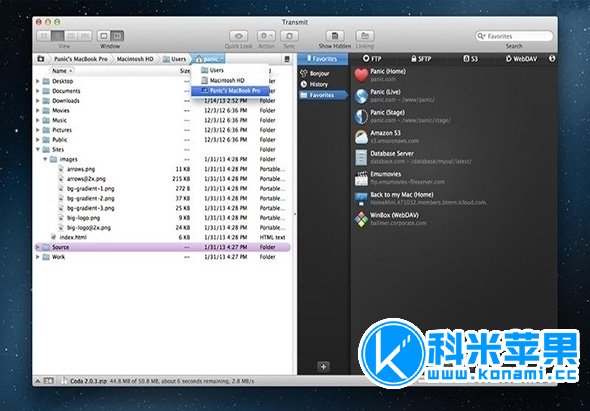
Task: Open the Amazon S3 favorite
Action: click(453, 137)
